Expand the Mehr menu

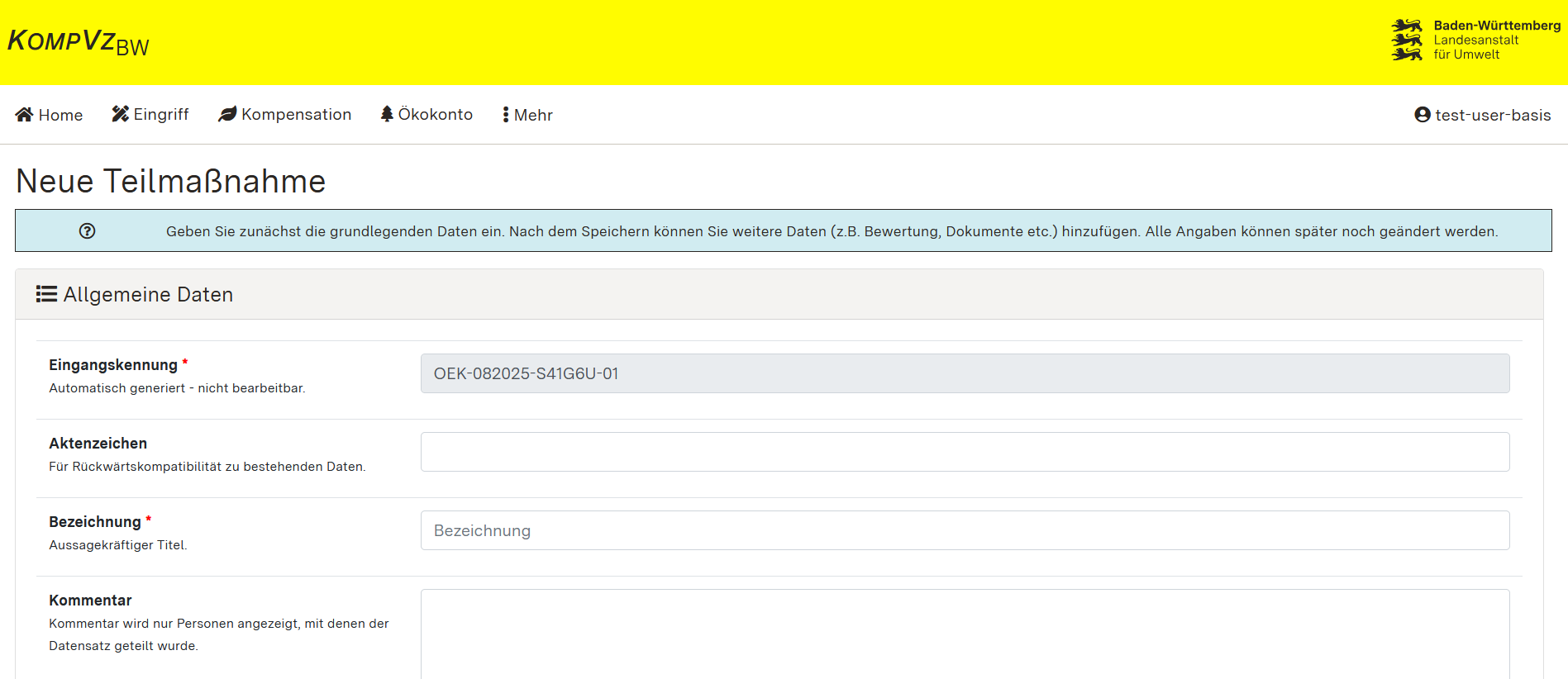(x=533, y=115)
